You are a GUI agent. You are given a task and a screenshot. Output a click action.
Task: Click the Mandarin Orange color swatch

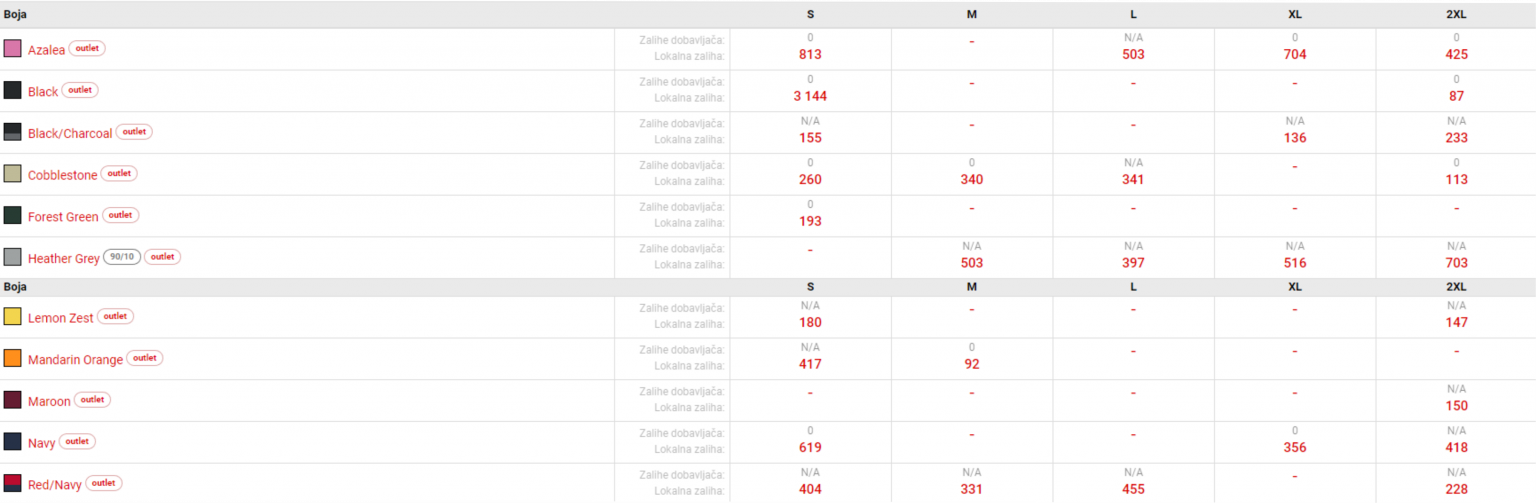[x=12, y=359]
